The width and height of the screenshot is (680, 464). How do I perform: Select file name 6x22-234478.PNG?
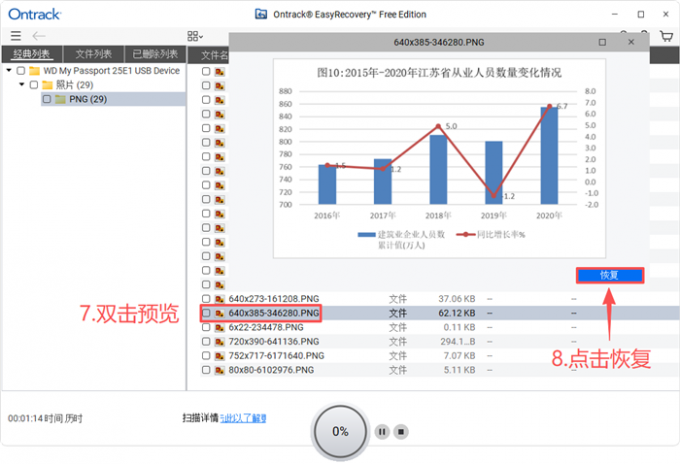(x=266, y=327)
